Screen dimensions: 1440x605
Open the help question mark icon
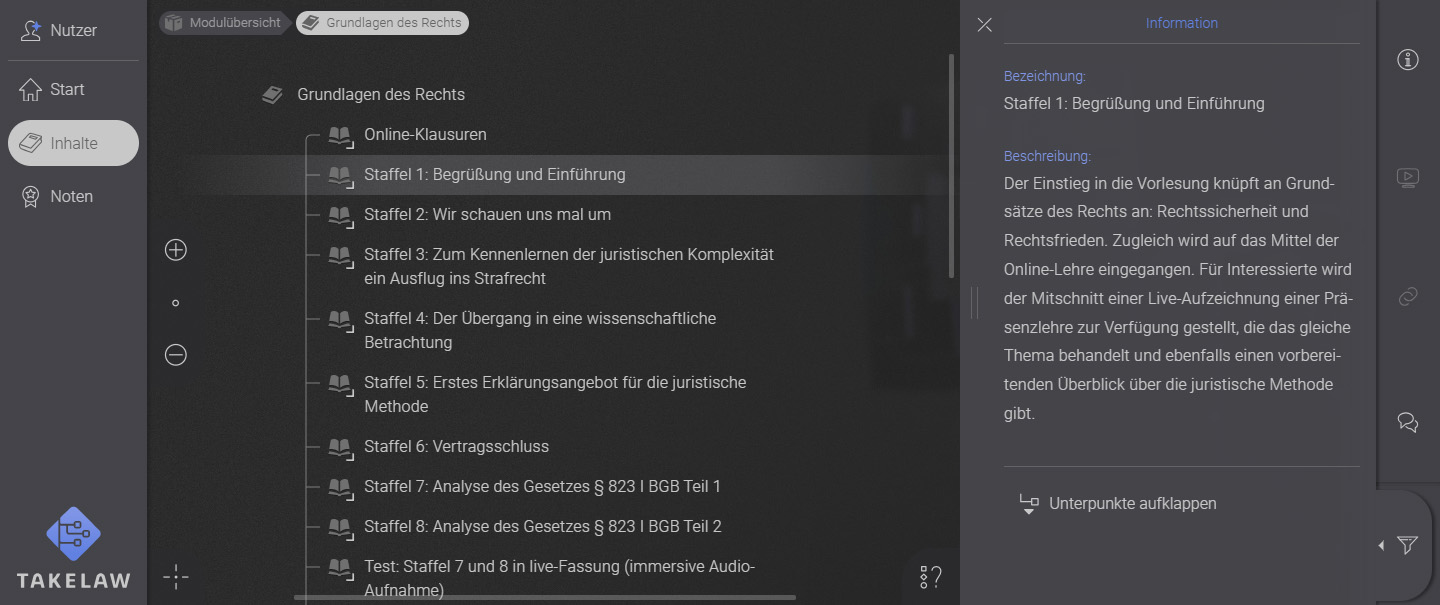929,576
